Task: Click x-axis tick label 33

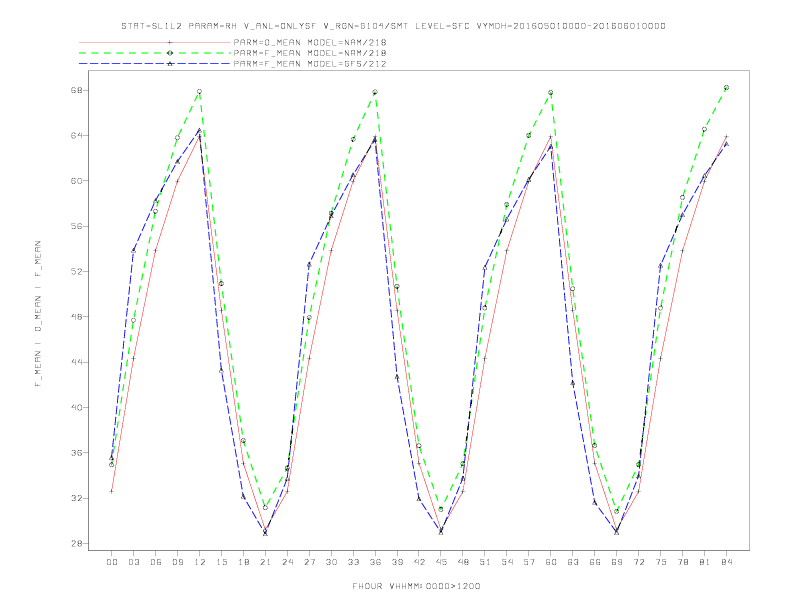Action: click(353, 562)
